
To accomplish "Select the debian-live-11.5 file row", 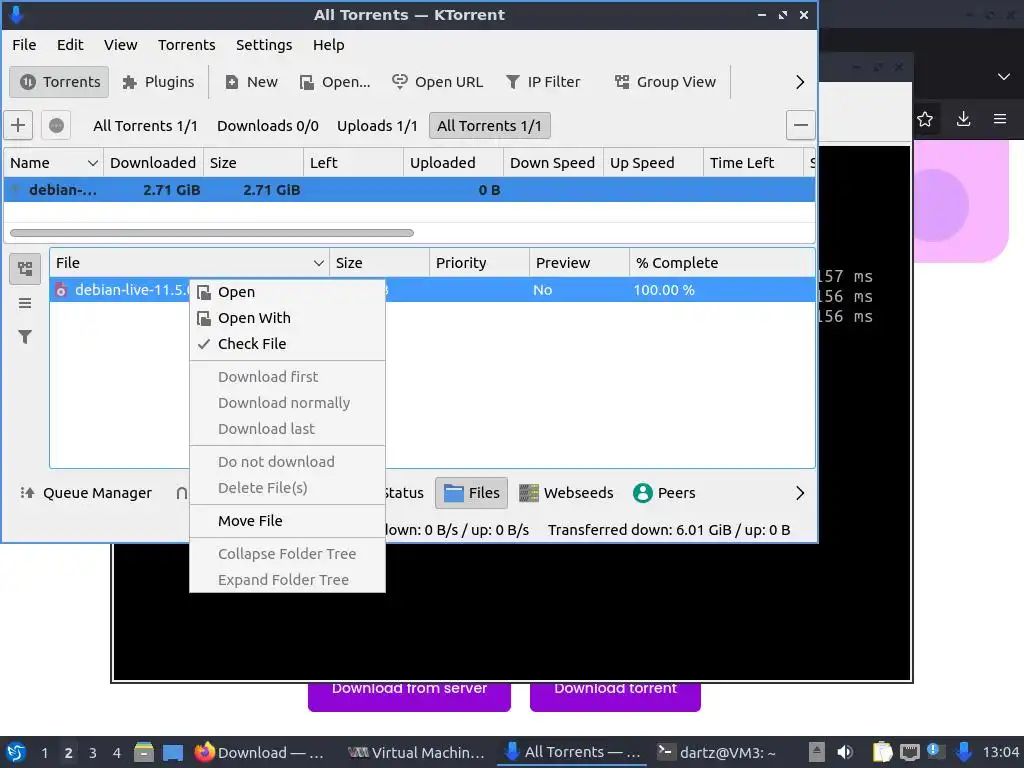I will tap(432, 290).
